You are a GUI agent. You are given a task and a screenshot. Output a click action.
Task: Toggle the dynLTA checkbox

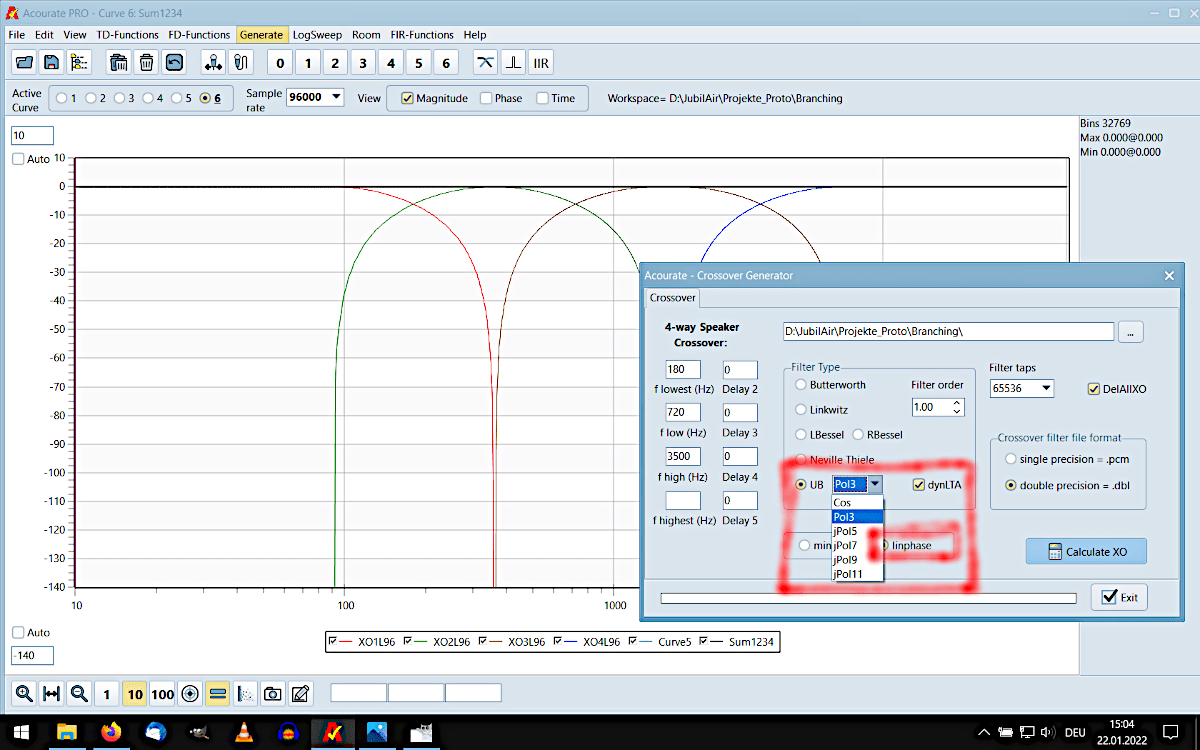[x=919, y=484]
